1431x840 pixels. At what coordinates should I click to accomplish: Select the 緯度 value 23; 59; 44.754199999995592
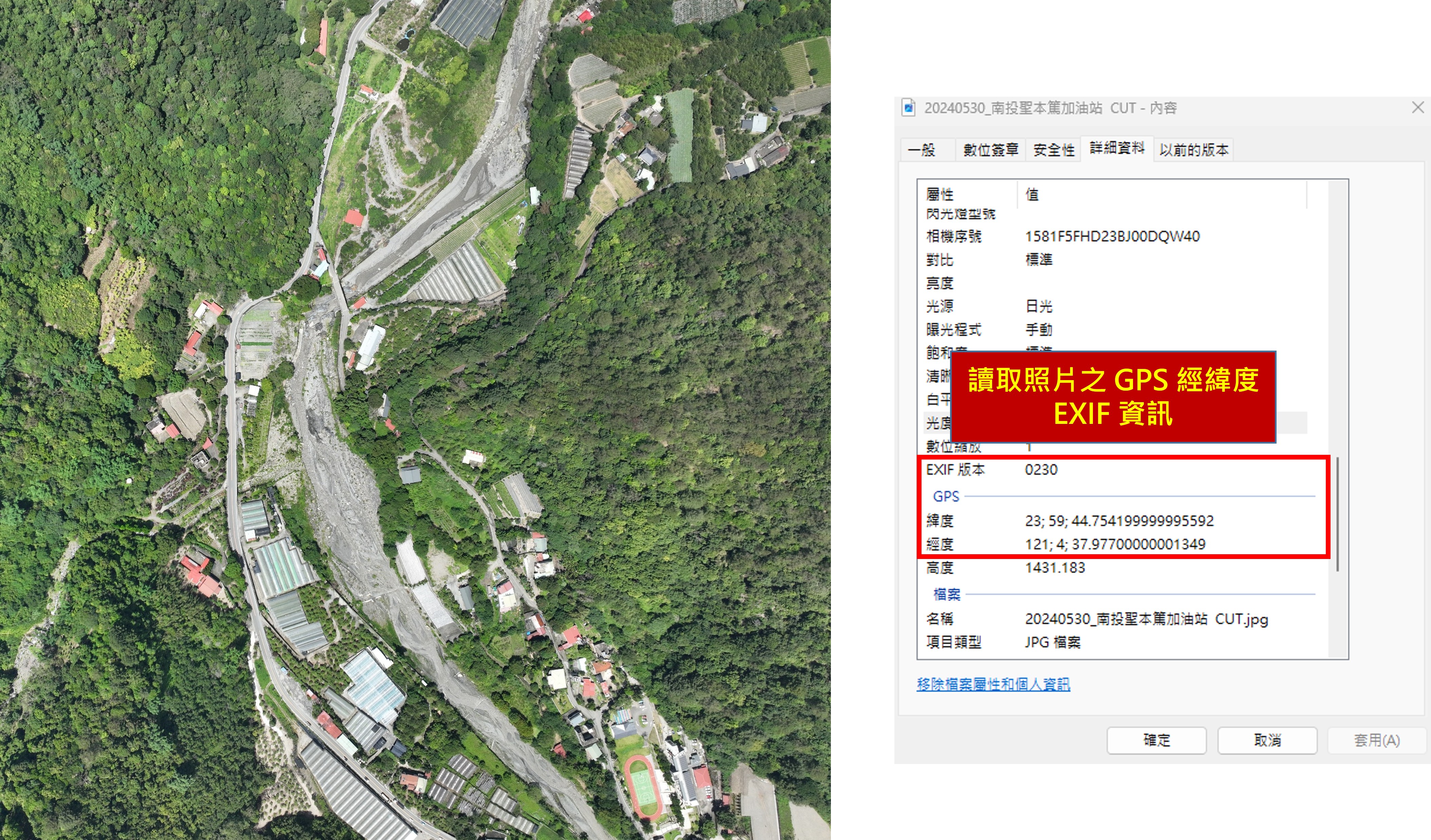pyautogui.click(x=1119, y=521)
